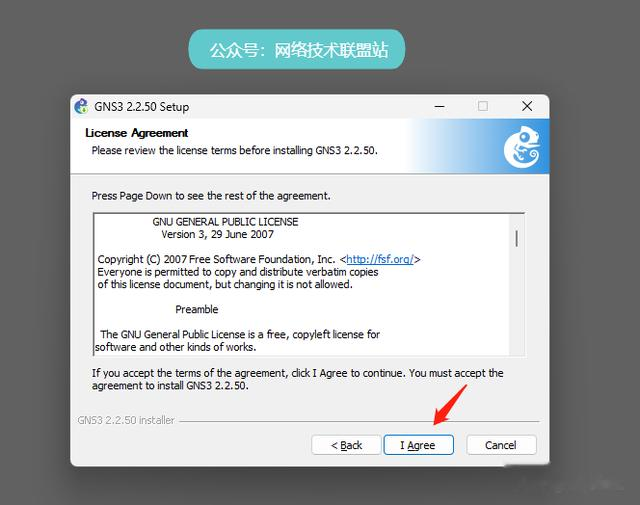Go to the previous step with Back
Viewport: 640px width, 505px height.
coord(346,445)
